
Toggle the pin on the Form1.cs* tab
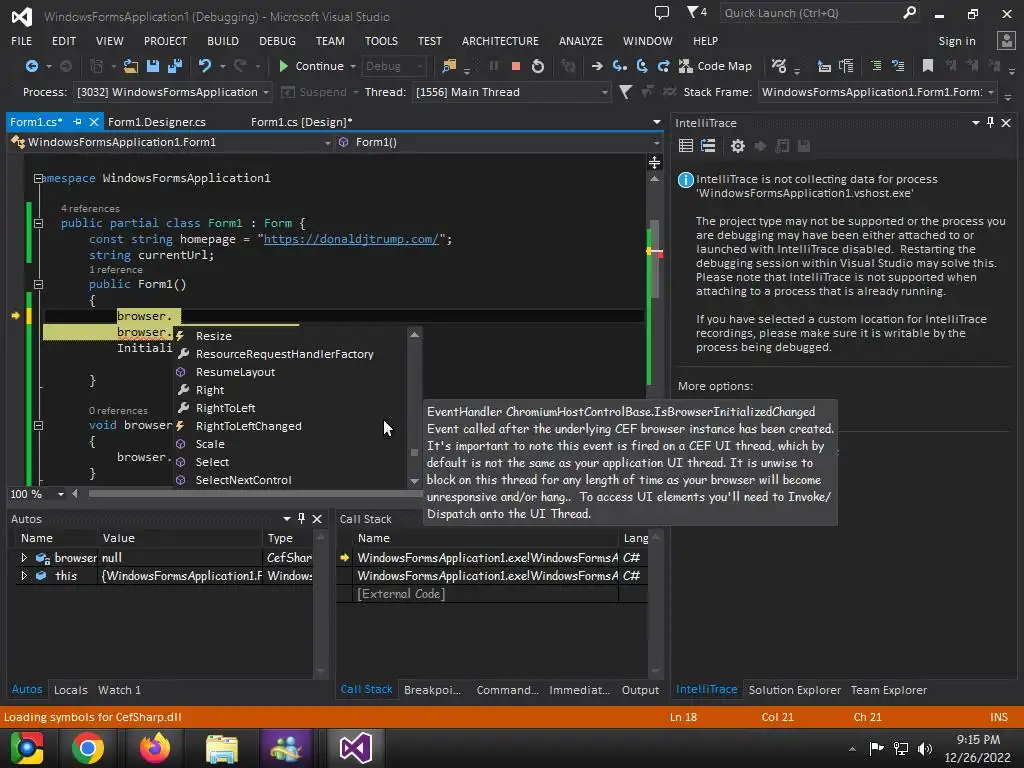(x=77, y=122)
